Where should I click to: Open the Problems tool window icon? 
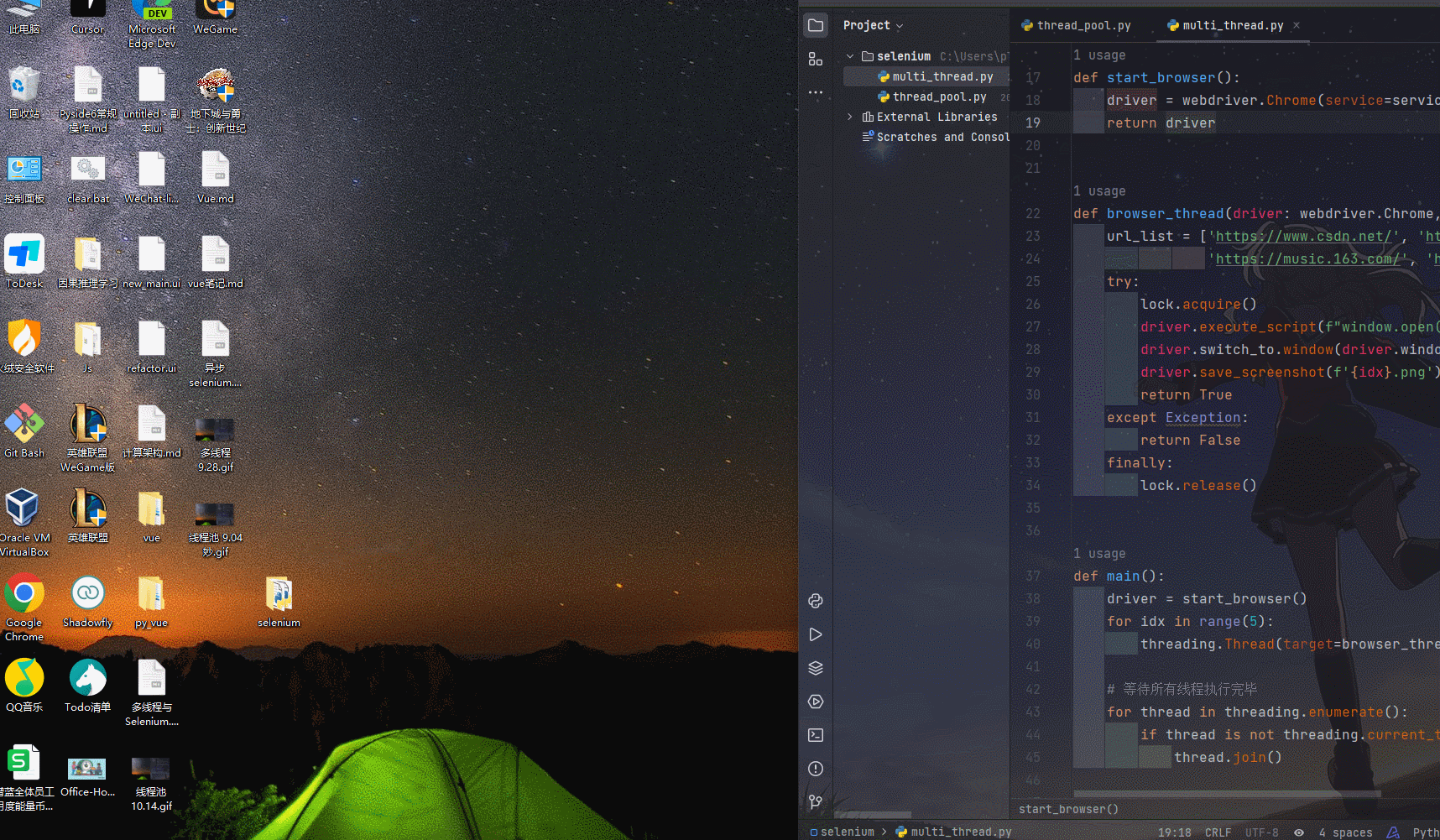(x=816, y=769)
